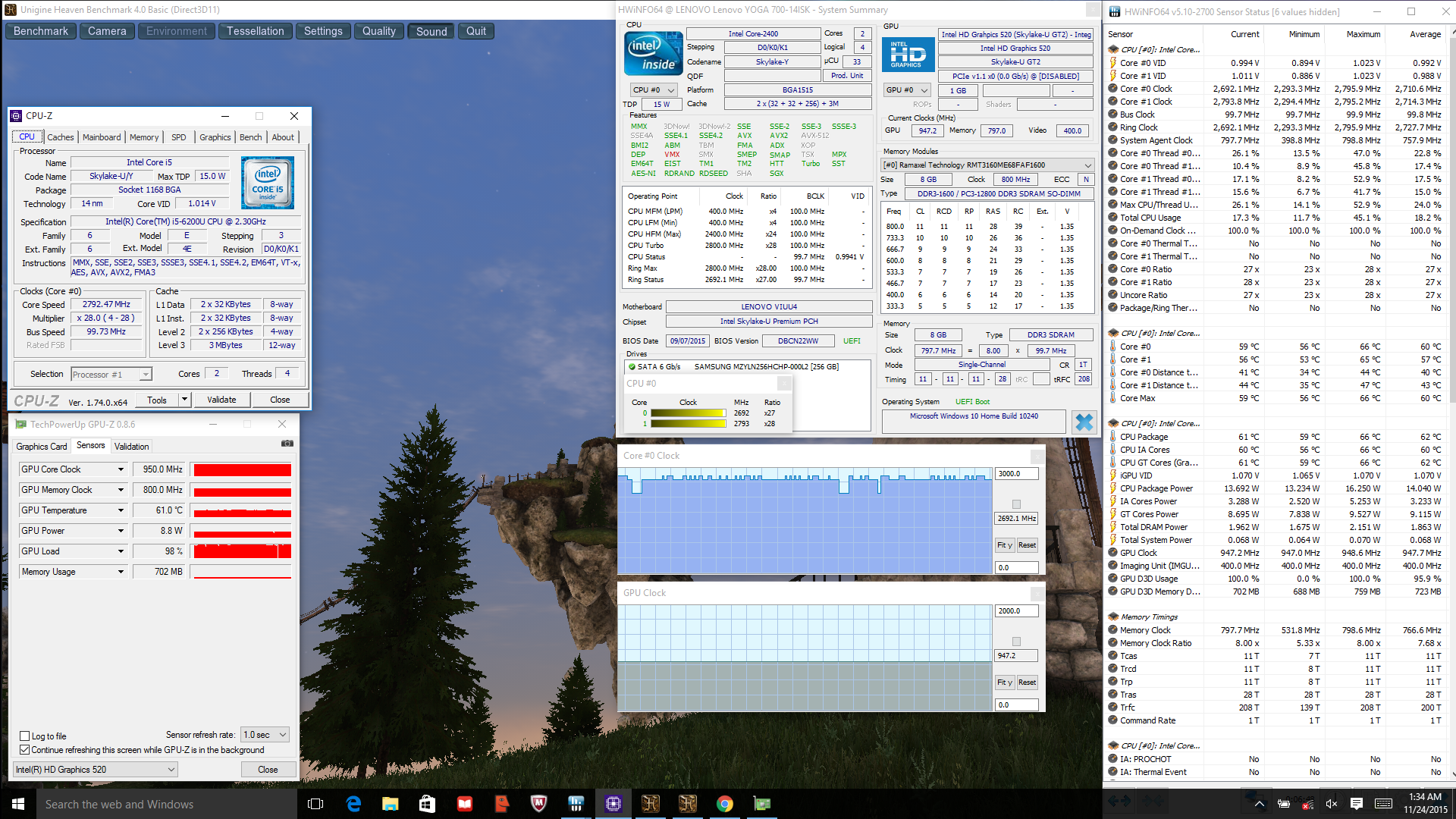Open GPU-Z graphics card taskbar icon
Image resolution: width=1456 pixels, height=819 pixels.
[761, 804]
